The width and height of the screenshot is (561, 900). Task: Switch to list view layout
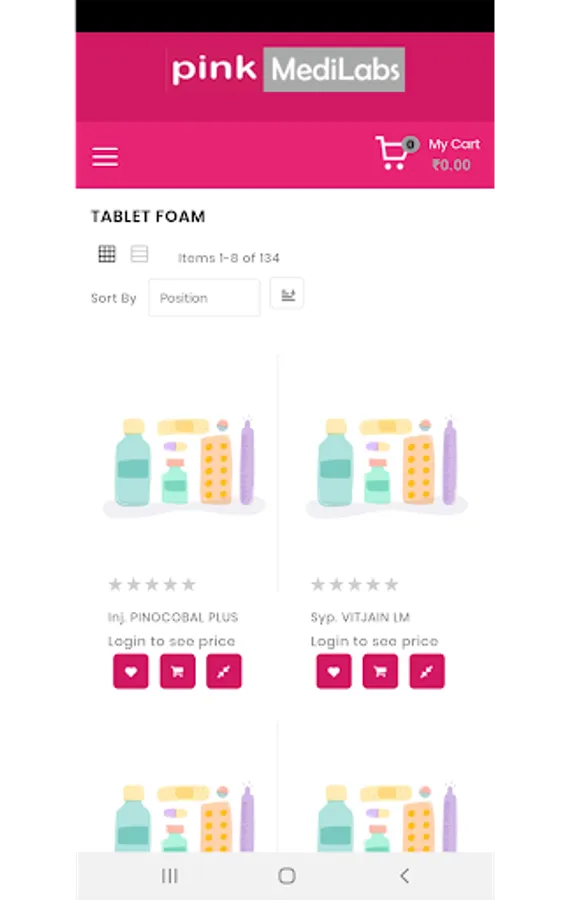139,253
